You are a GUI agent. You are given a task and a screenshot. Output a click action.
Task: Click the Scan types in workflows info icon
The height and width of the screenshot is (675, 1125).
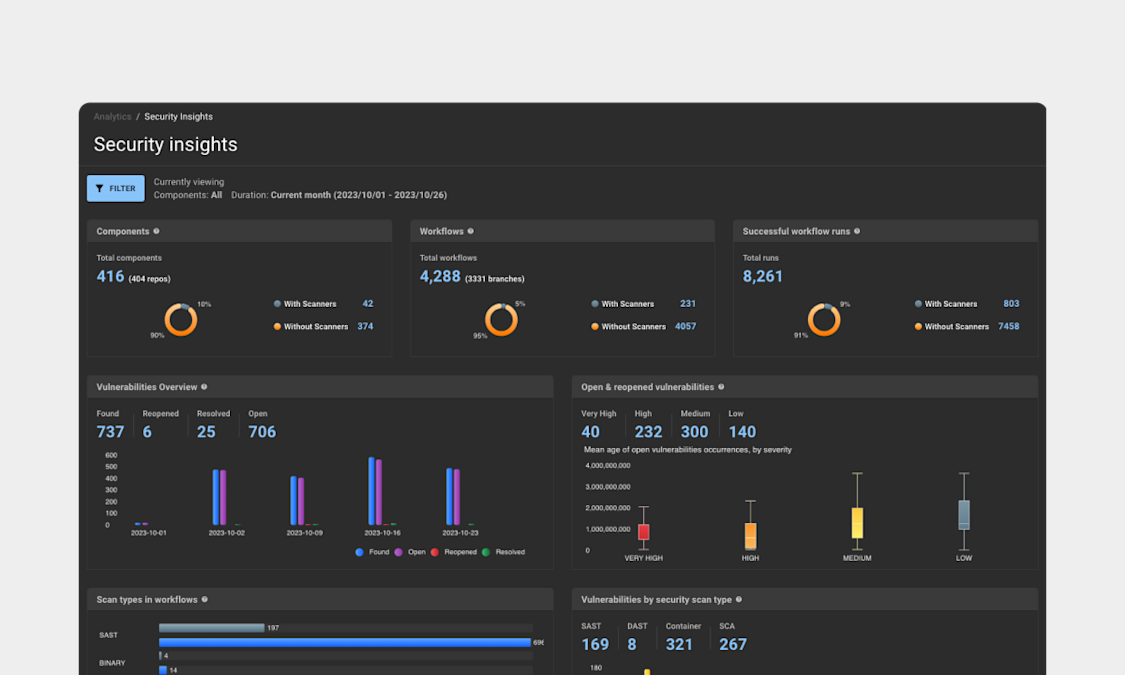206,599
